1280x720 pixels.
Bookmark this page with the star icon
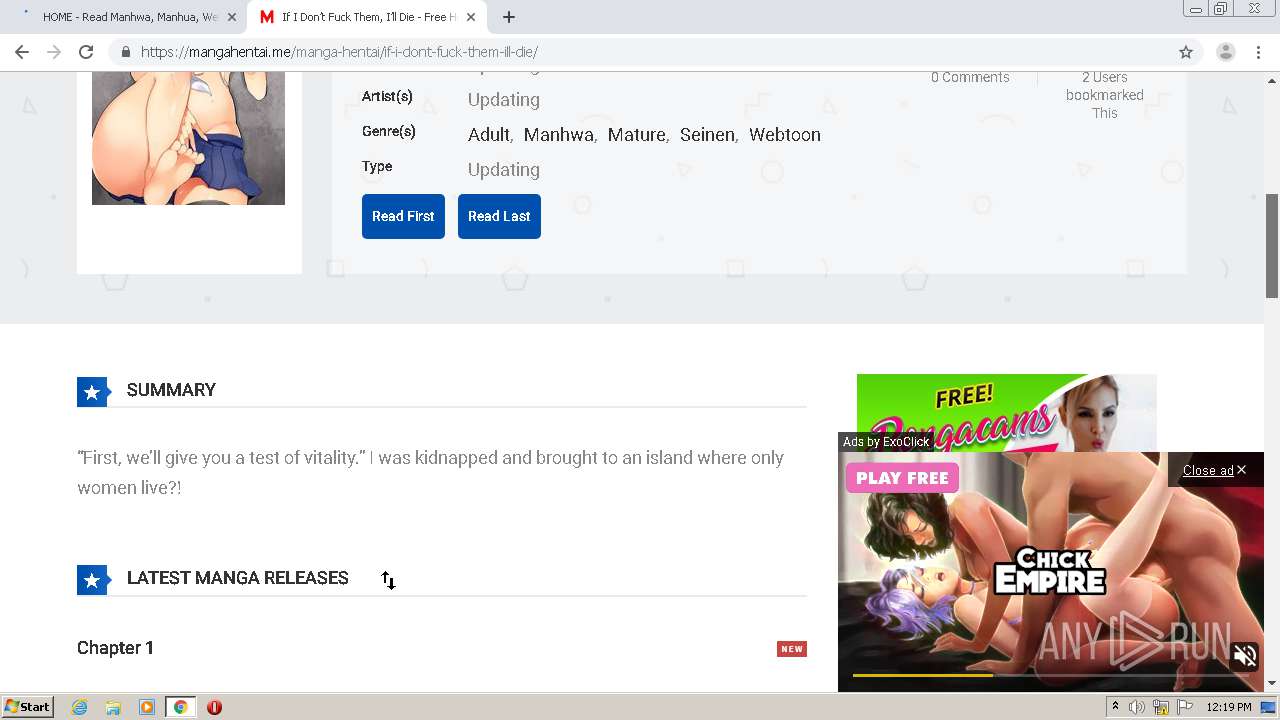click(1186, 52)
